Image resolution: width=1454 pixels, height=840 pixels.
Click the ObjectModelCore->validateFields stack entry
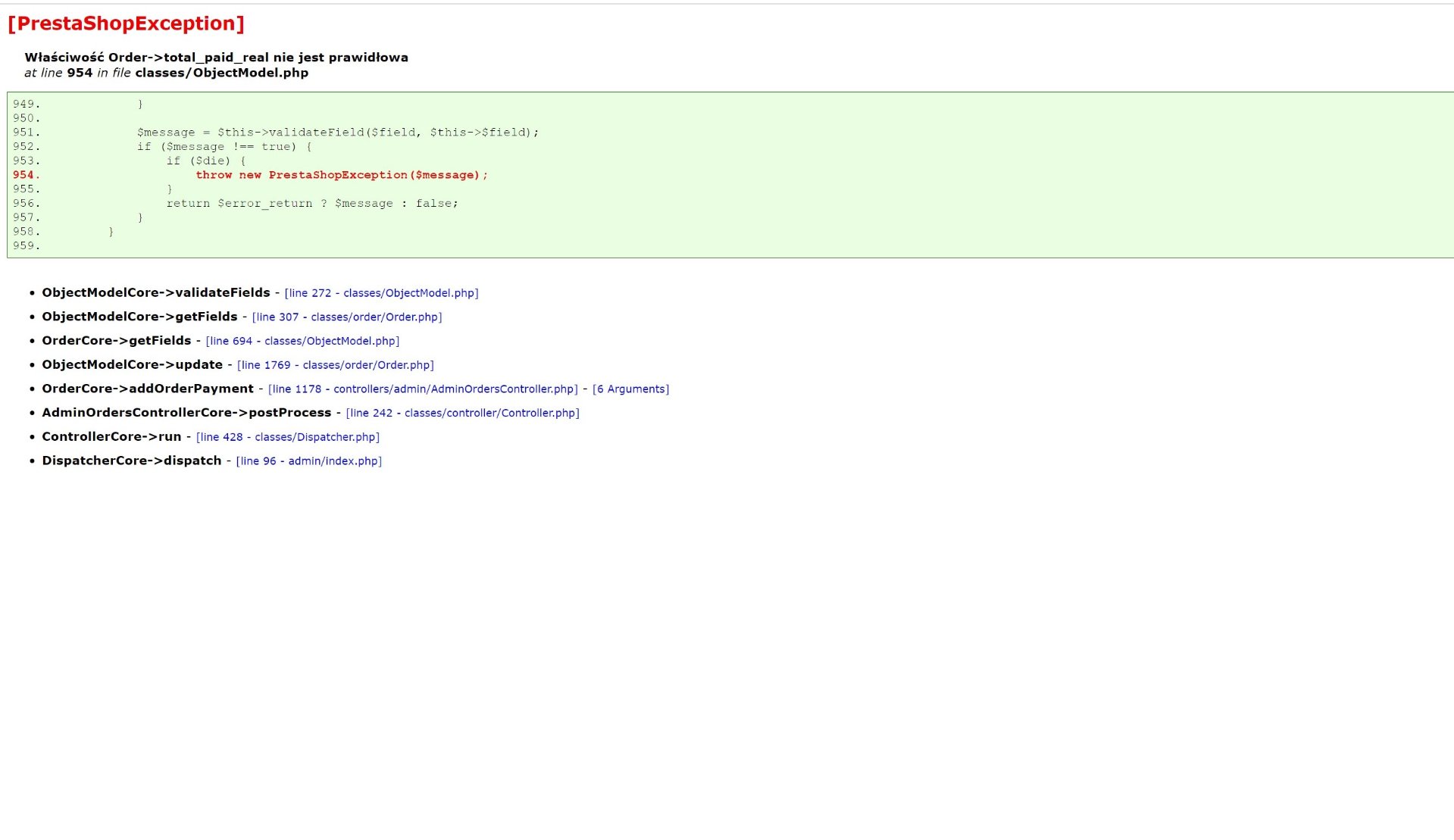(156, 293)
